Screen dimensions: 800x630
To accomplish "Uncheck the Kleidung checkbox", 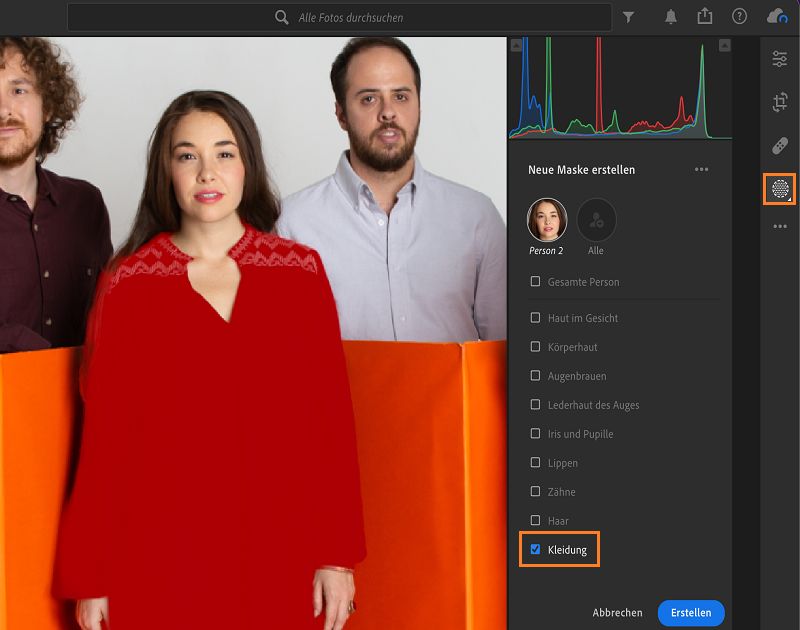I will 535,549.
